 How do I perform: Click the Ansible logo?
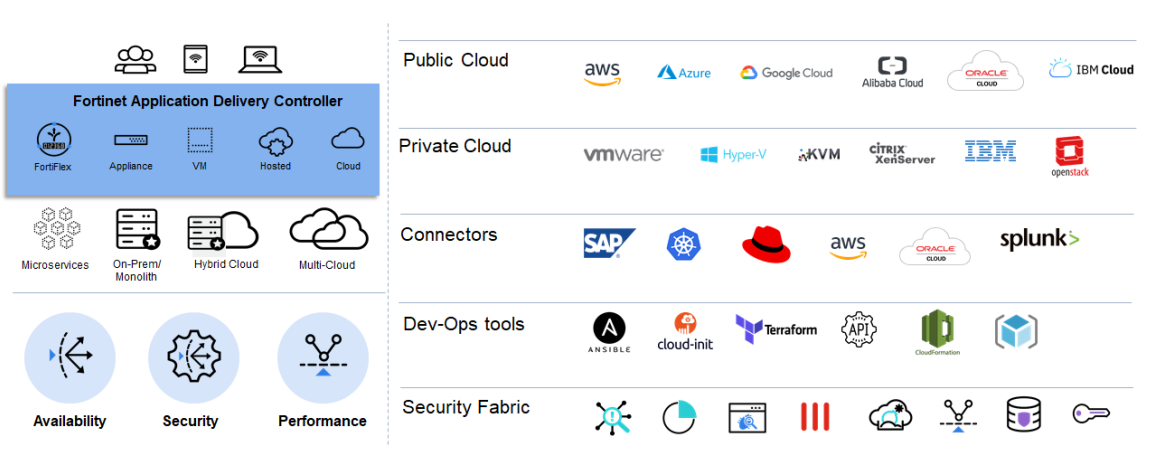(x=609, y=333)
